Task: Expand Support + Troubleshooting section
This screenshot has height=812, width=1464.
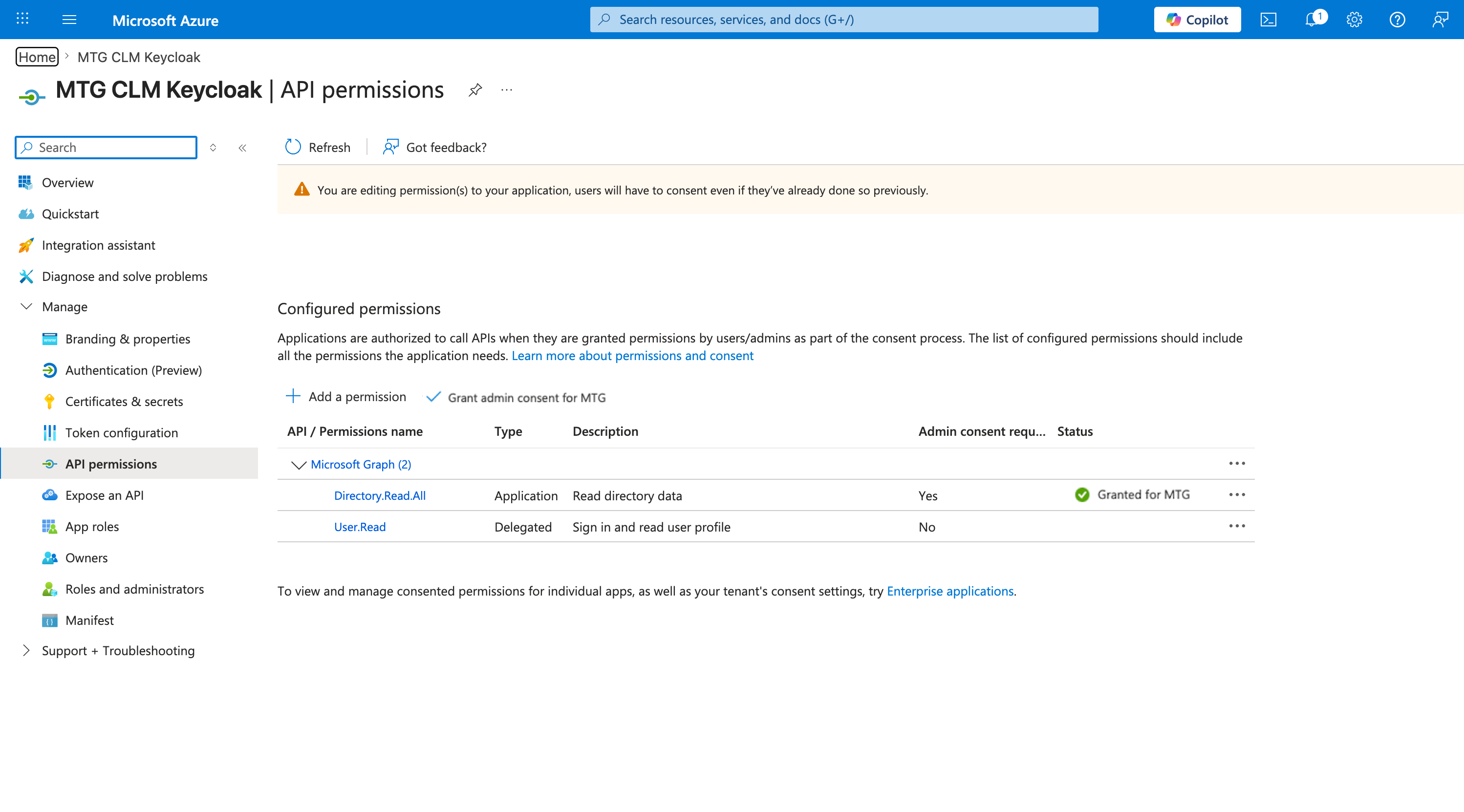Action: [26, 650]
